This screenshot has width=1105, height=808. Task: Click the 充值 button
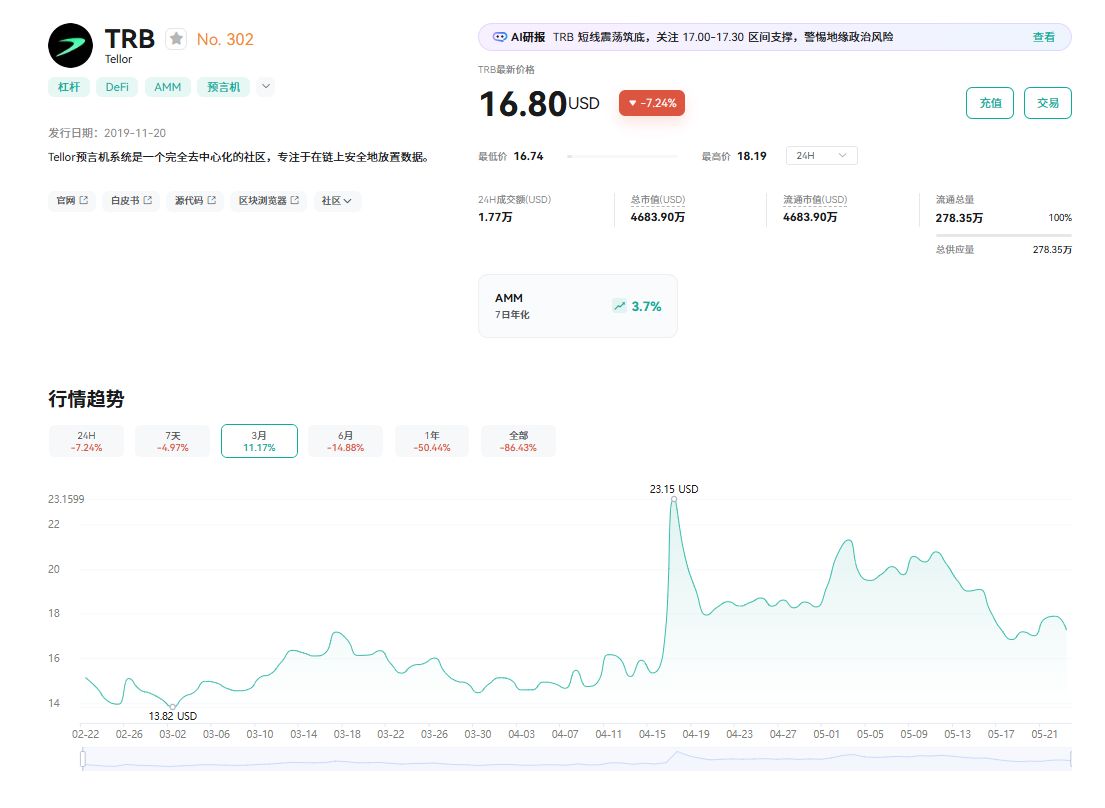(x=990, y=103)
